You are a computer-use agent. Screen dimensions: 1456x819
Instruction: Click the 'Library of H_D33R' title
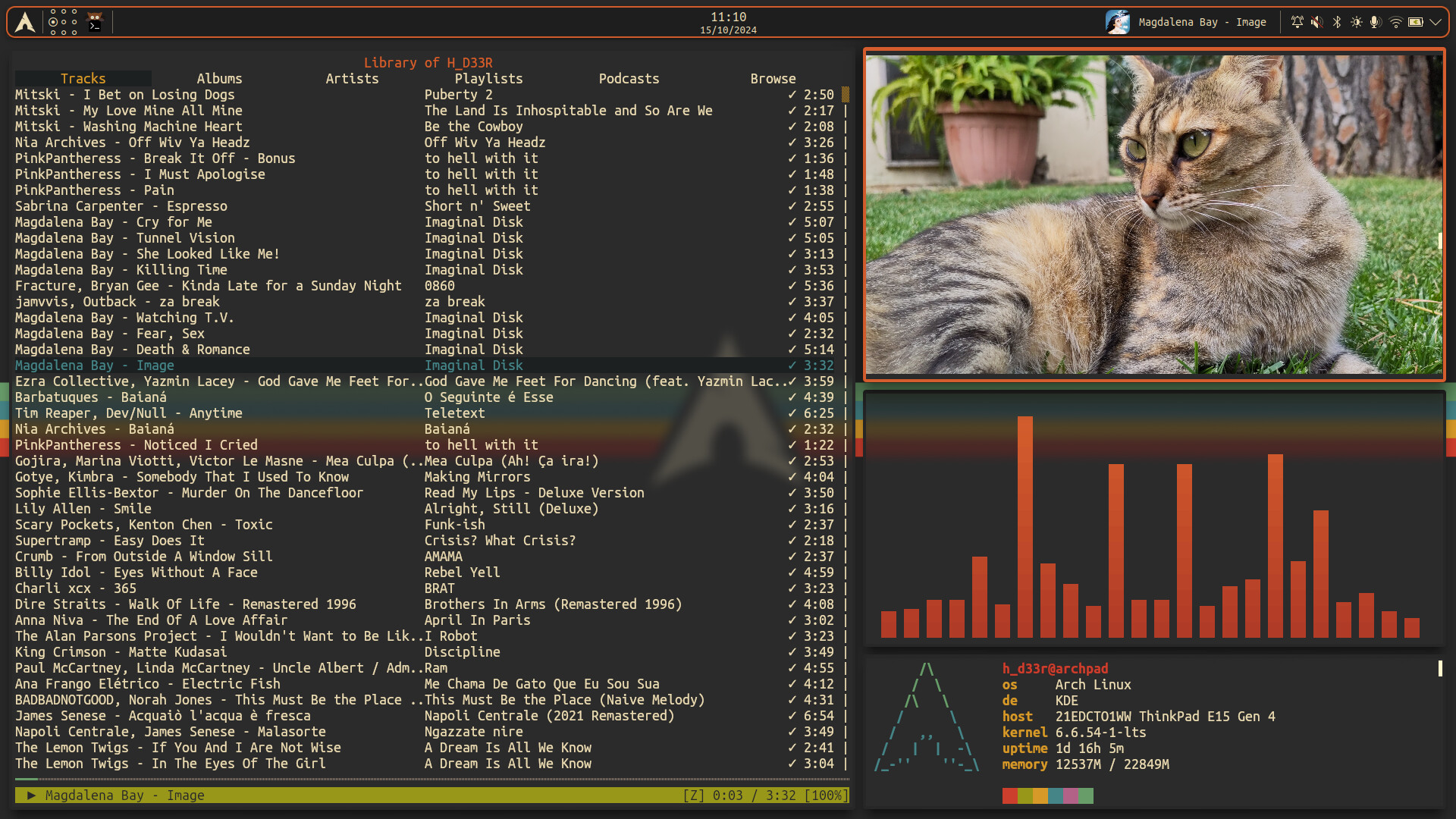pos(428,63)
